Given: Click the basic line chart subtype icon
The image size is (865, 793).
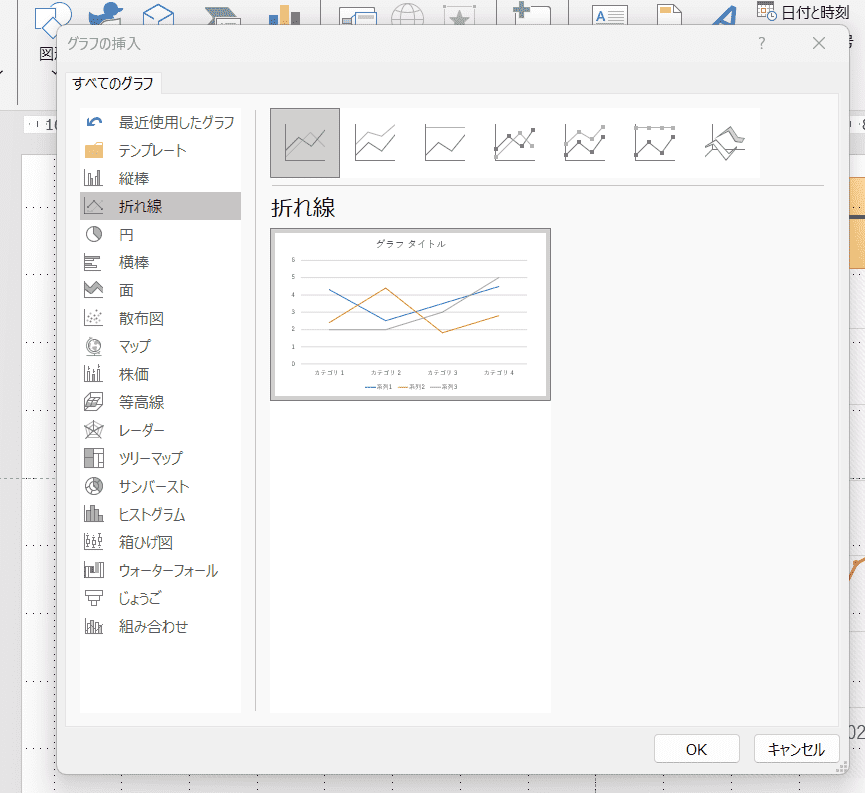Looking at the screenshot, I should pos(305,143).
